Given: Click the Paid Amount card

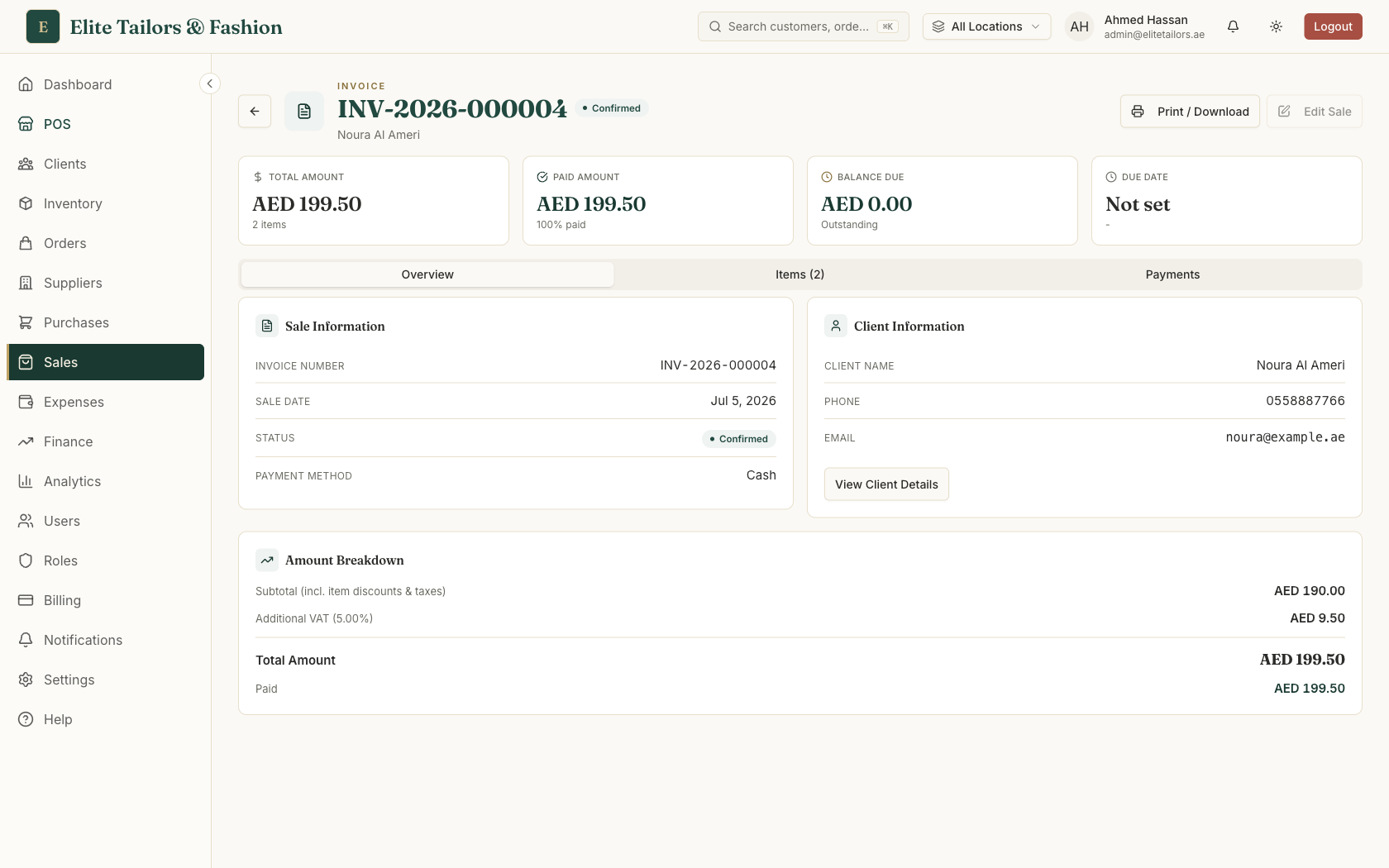Looking at the screenshot, I should pos(658,201).
